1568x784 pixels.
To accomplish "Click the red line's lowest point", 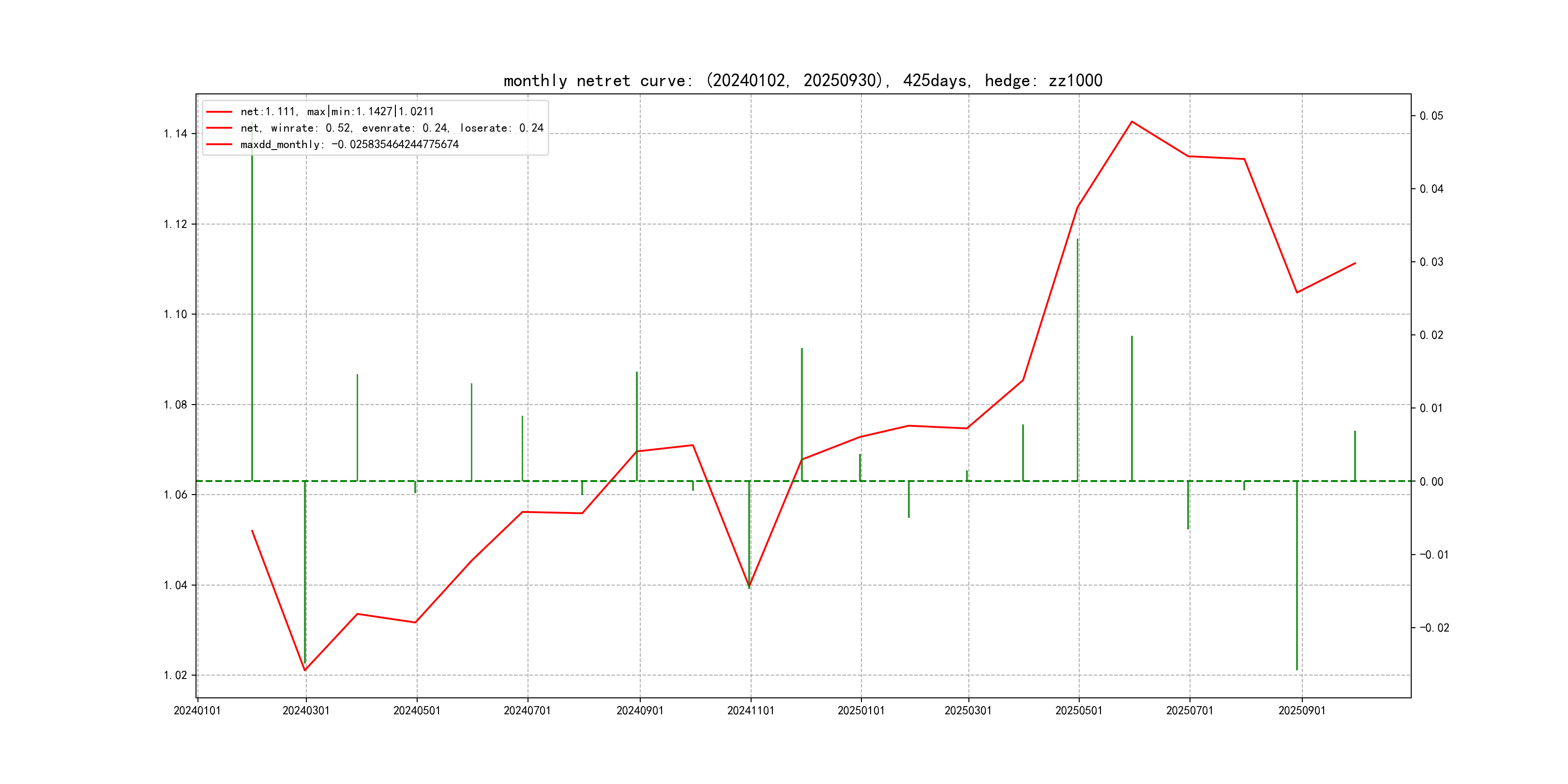I will (305, 670).
